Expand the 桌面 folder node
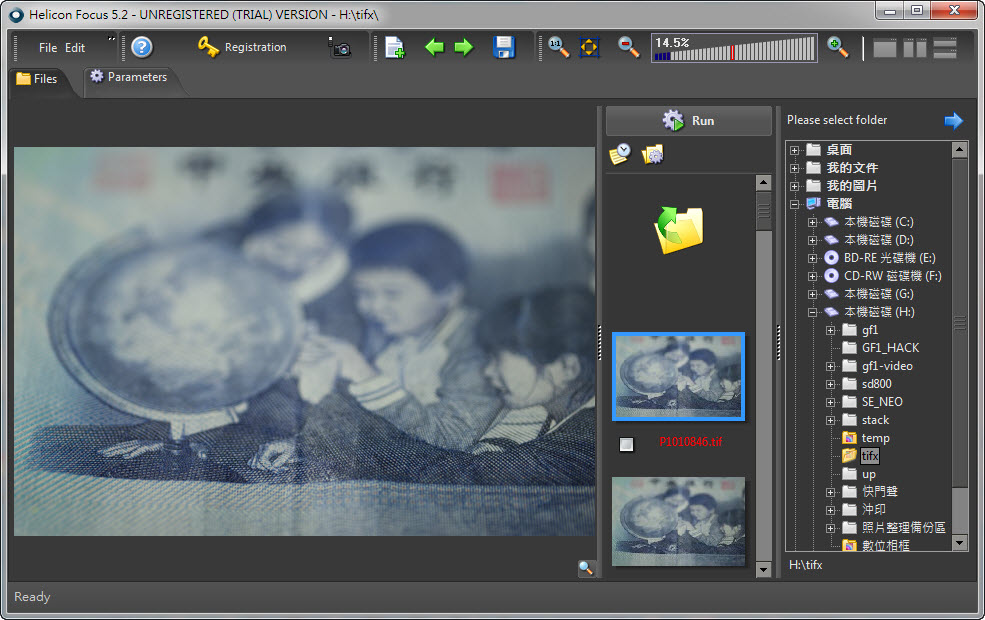 click(x=795, y=150)
